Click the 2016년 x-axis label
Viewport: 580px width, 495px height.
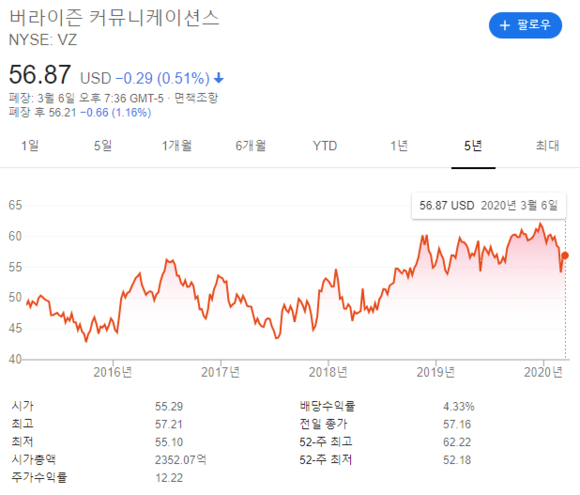pyautogui.click(x=112, y=372)
